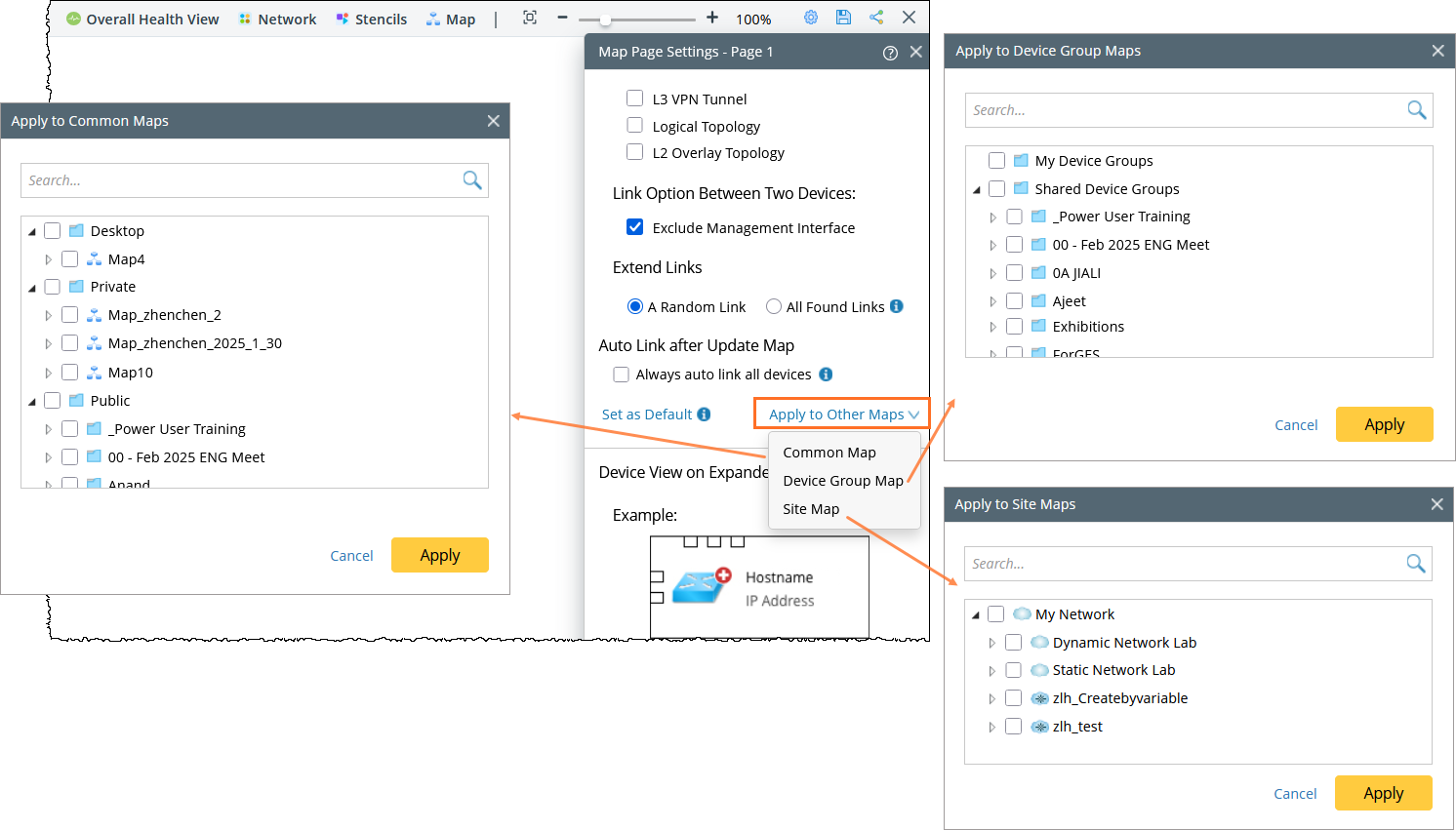Click the Map4 map icon
Screen dimensions: 1456x830
(94, 259)
